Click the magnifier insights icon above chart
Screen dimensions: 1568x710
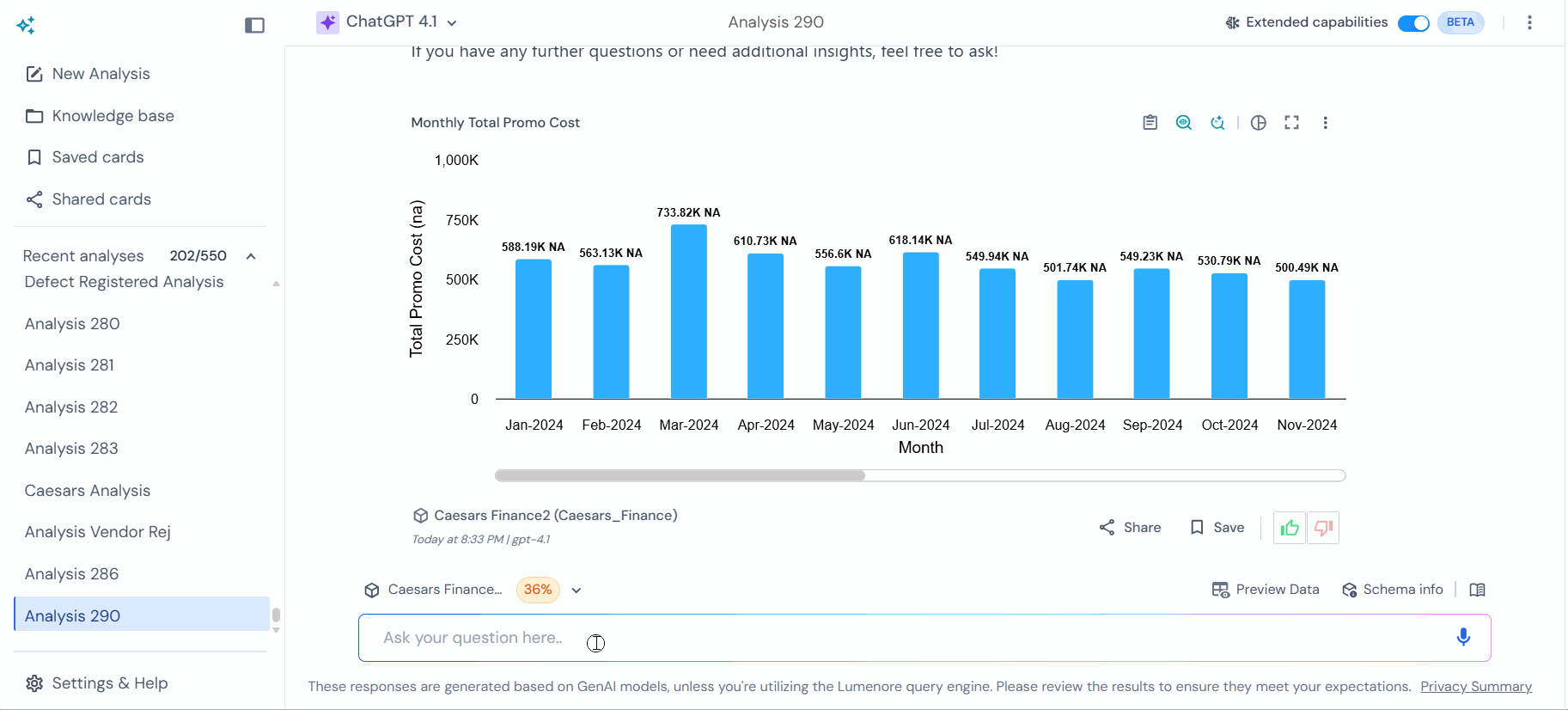1183,123
